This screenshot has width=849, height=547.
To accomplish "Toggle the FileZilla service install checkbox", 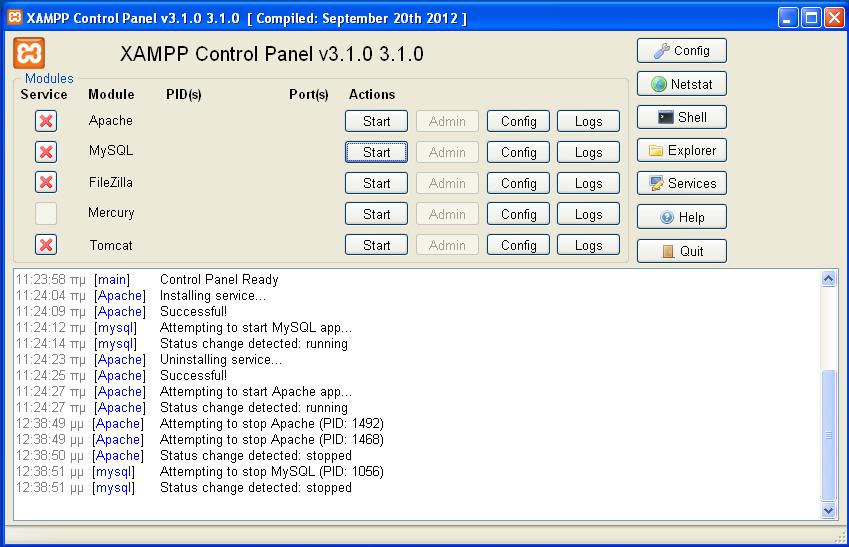I will 46,183.
